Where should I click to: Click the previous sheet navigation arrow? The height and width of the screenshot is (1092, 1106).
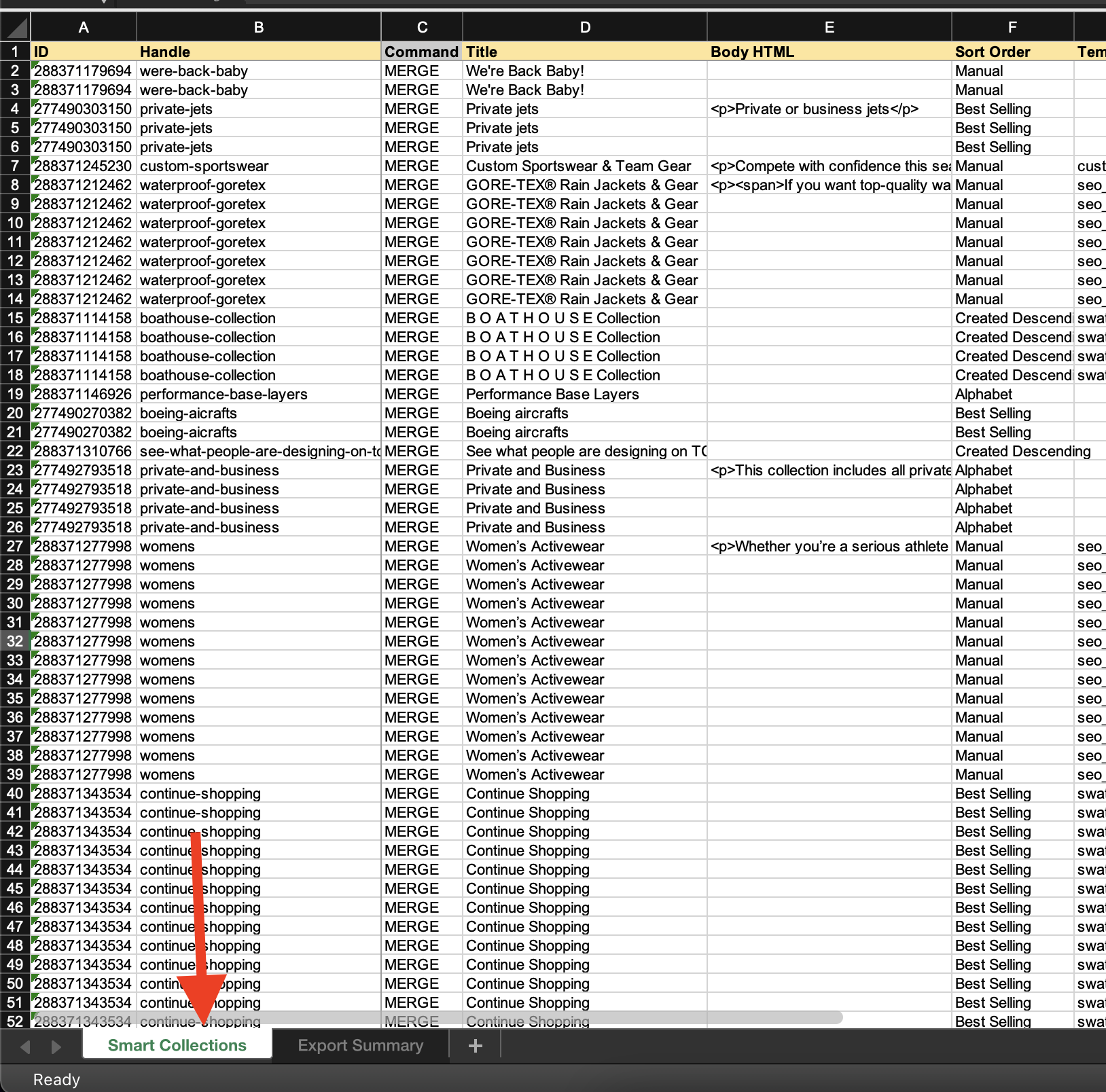pyautogui.click(x=25, y=1046)
